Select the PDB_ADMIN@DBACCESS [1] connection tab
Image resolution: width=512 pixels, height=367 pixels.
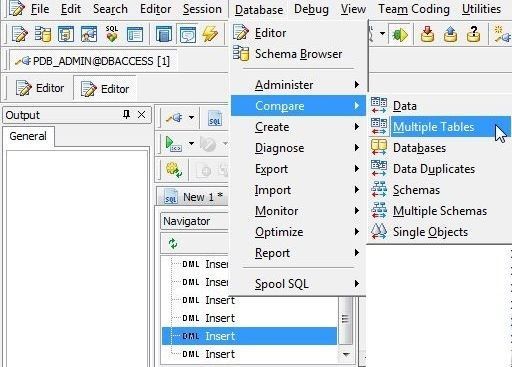93,61
